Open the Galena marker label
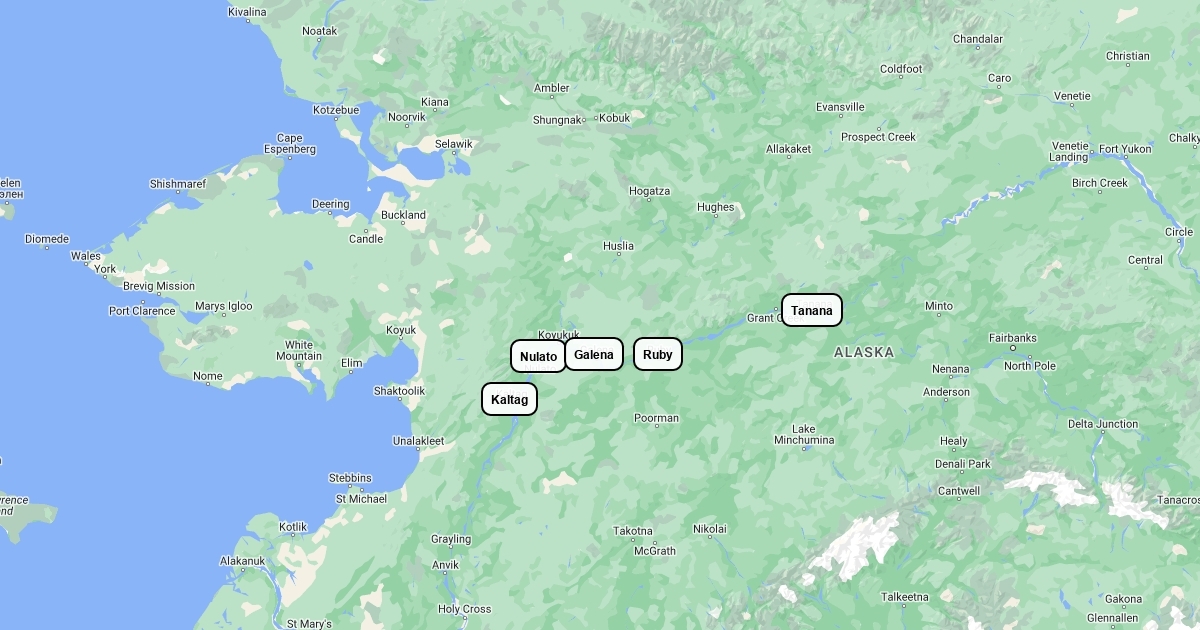This screenshot has height=630, width=1200. (x=594, y=354)
